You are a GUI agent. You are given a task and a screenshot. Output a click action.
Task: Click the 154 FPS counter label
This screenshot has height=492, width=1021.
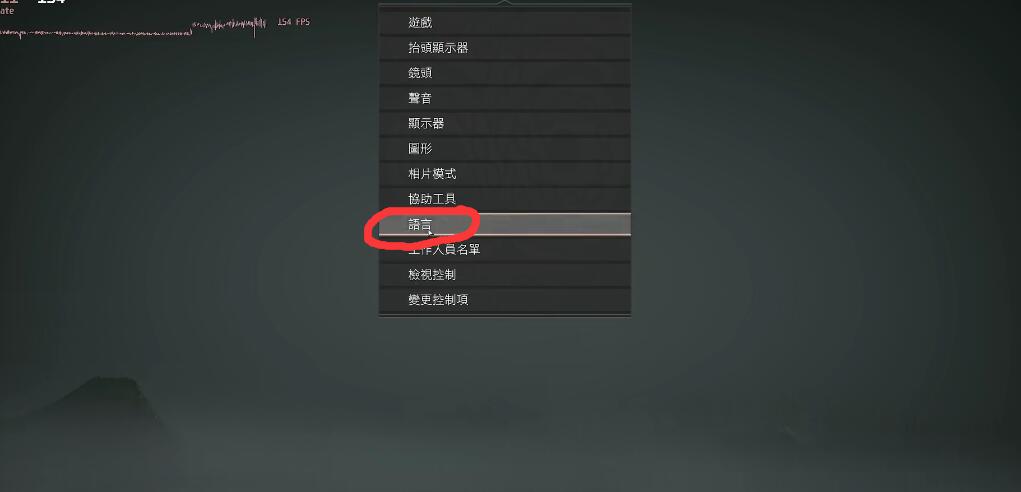point(294,22)
